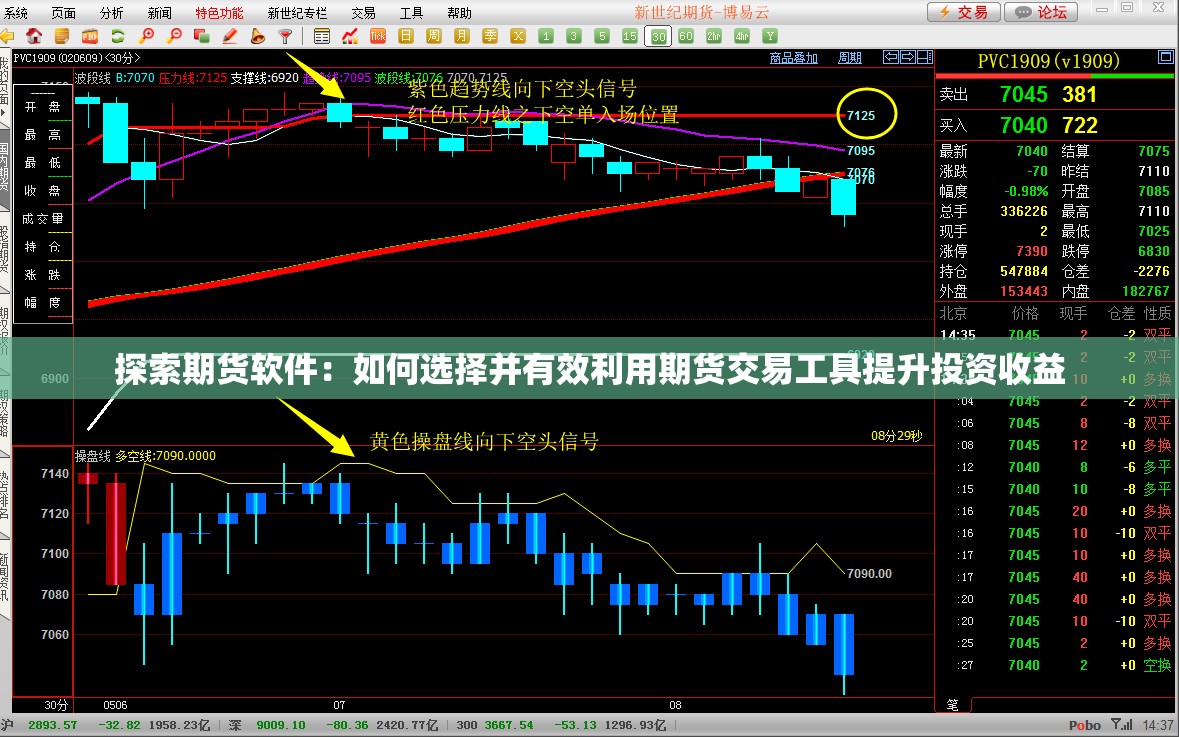Click the red-green overlapping windows icon
The width and height of the screenshot is (1179, 737).
[202, 36]
